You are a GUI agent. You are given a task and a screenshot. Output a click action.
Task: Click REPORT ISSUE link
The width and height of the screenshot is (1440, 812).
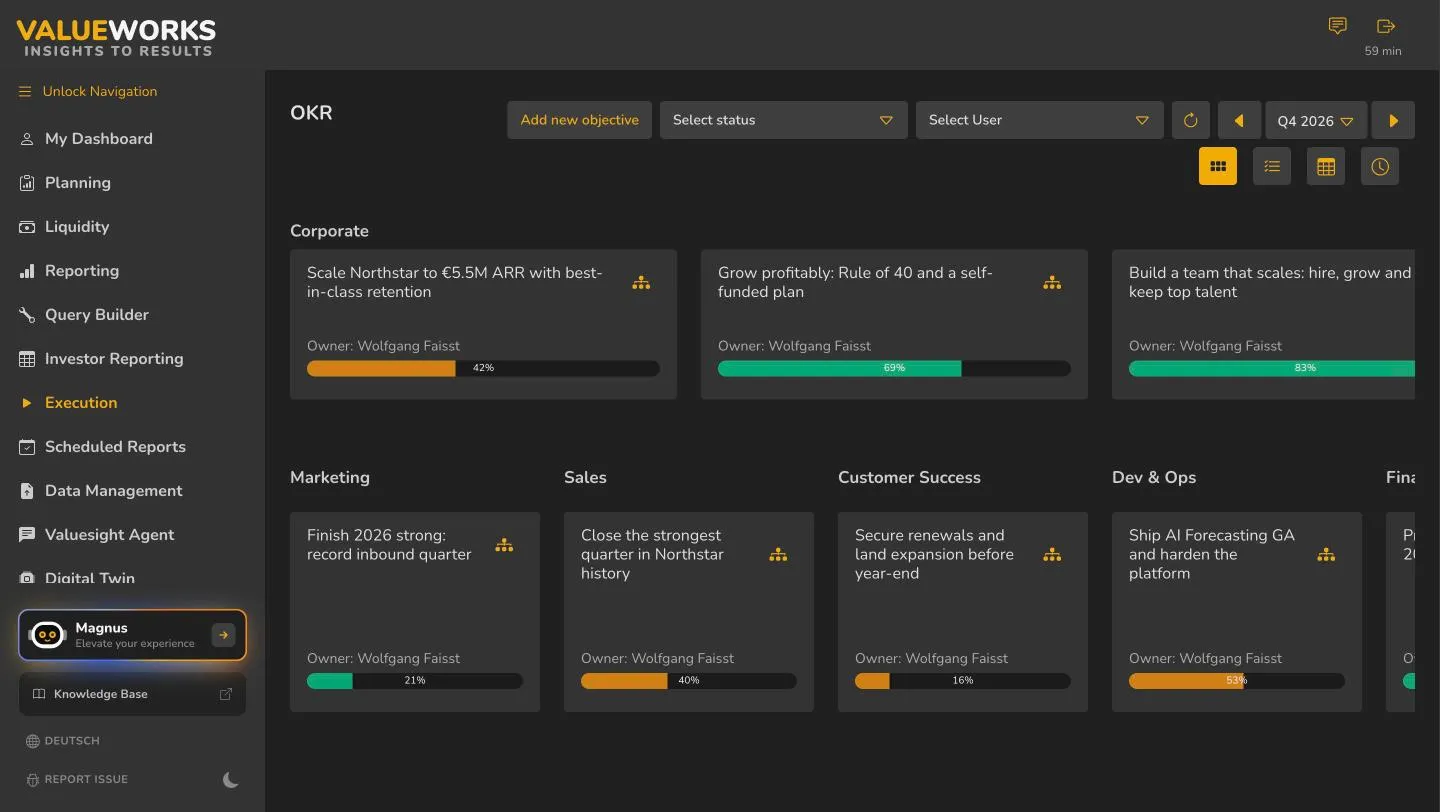click(x=77, y=779)
